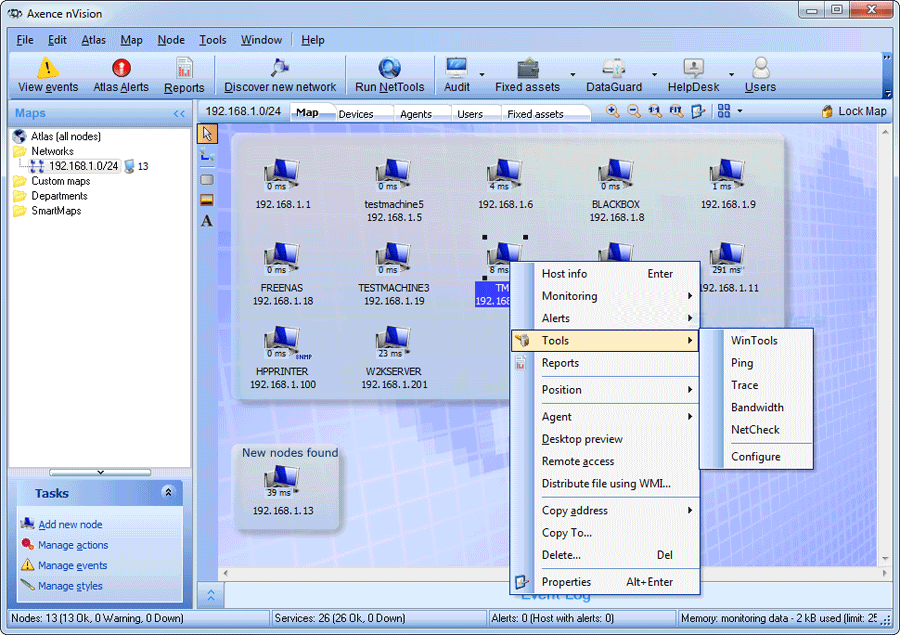The image size is (900, 635).
Task: Click the zoom out magnifier icon
Action: click(634, 112)
